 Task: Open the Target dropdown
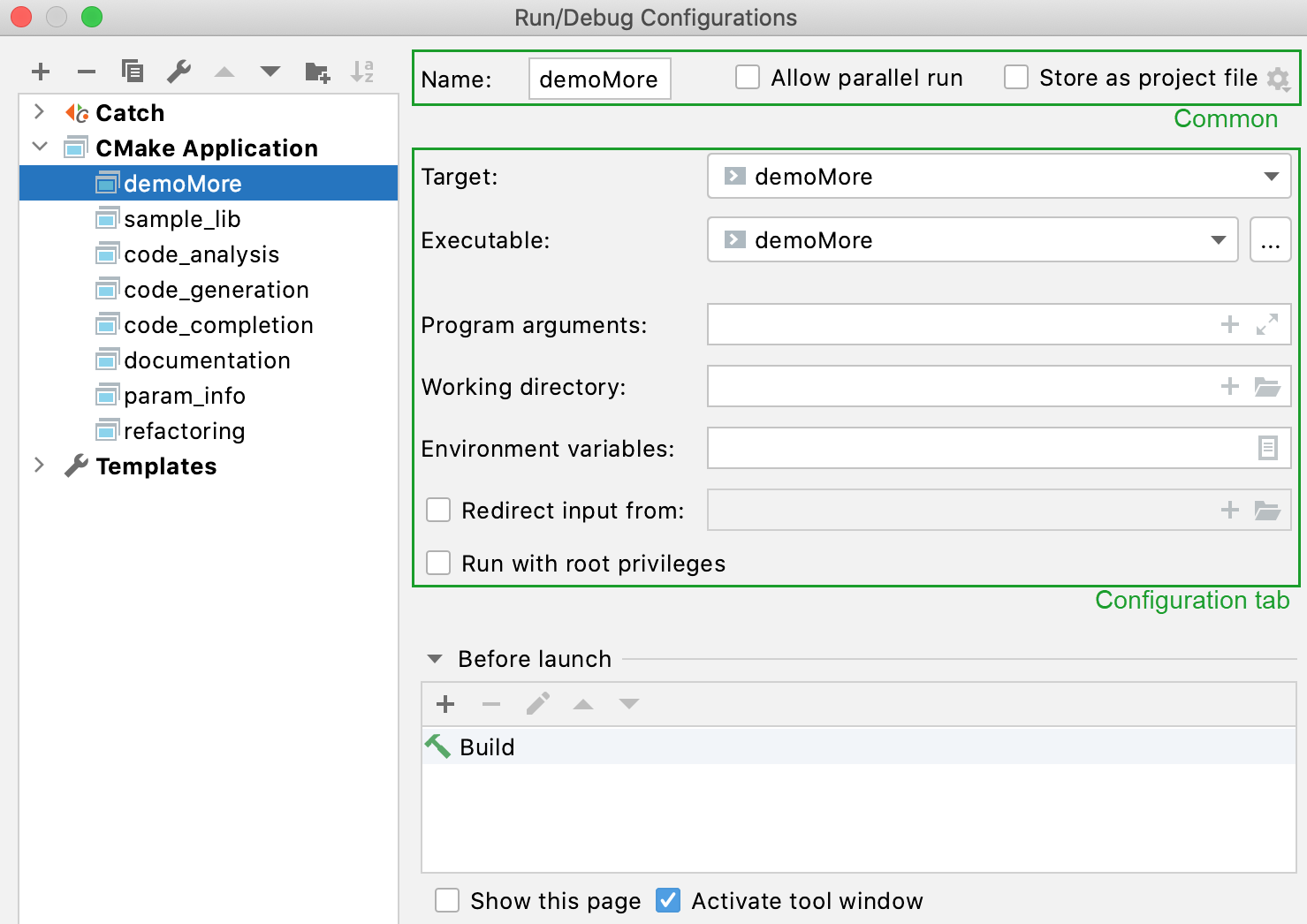(1273, 176)
